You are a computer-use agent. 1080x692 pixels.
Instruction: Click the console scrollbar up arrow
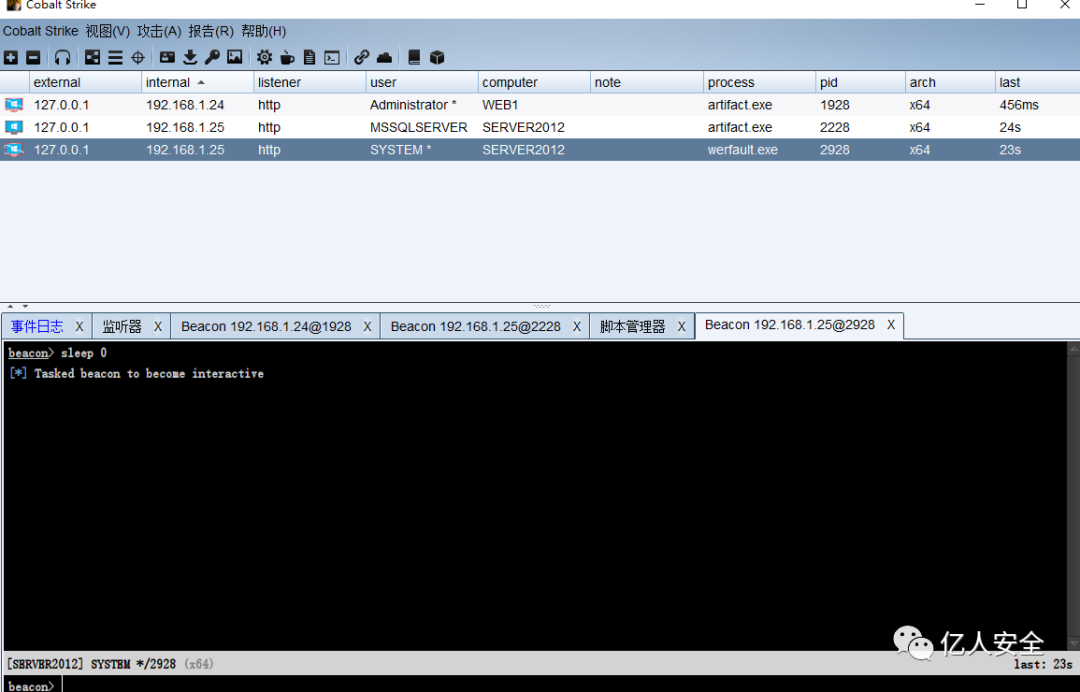[1073, 348]
